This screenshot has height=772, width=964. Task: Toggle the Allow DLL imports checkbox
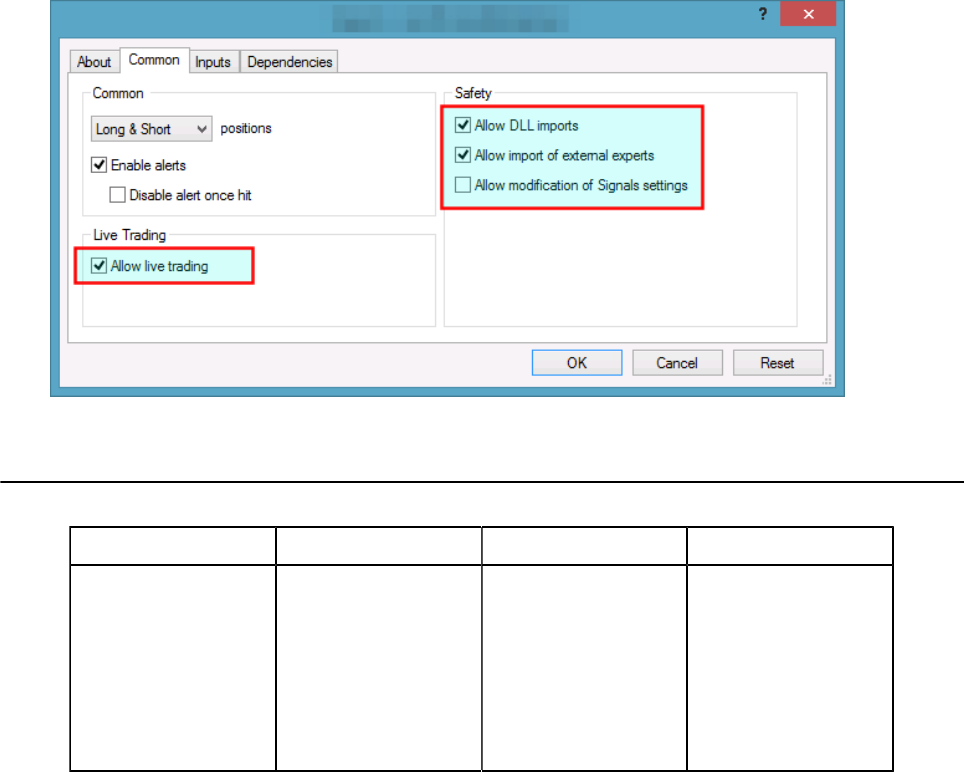click(x=462, y=125)
